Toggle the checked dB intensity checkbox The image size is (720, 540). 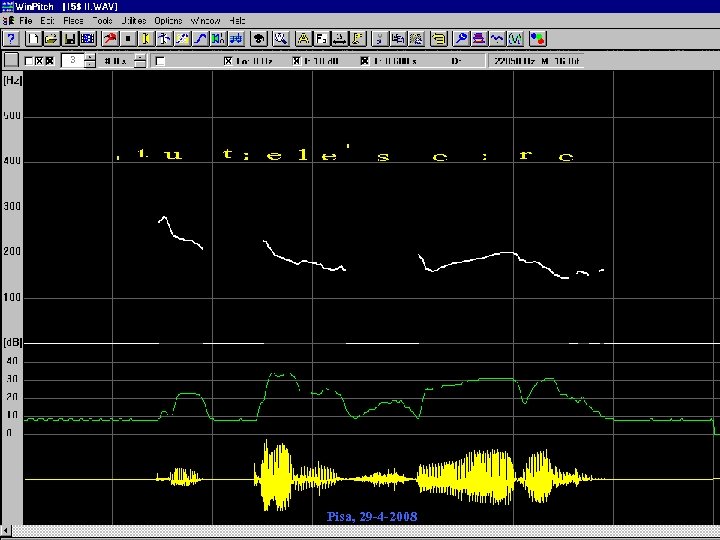(297, 61)
